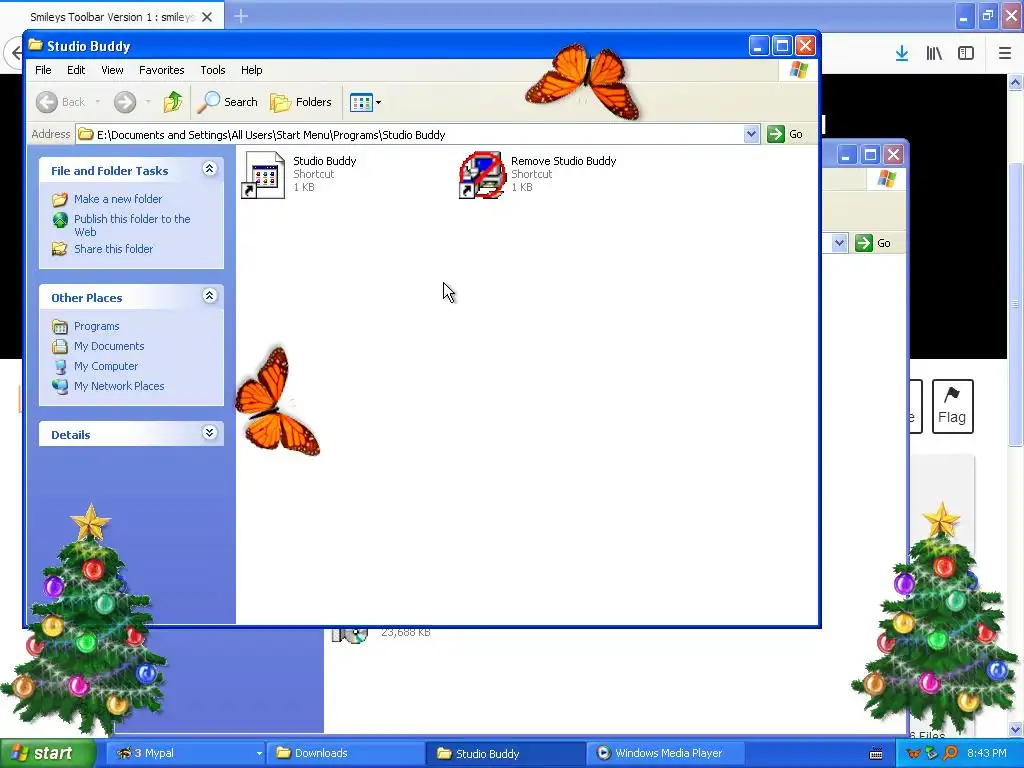Screen dimensions: 1024x768
Task: Open Search in the Studio Buddy window
Action: coord(227,102)
